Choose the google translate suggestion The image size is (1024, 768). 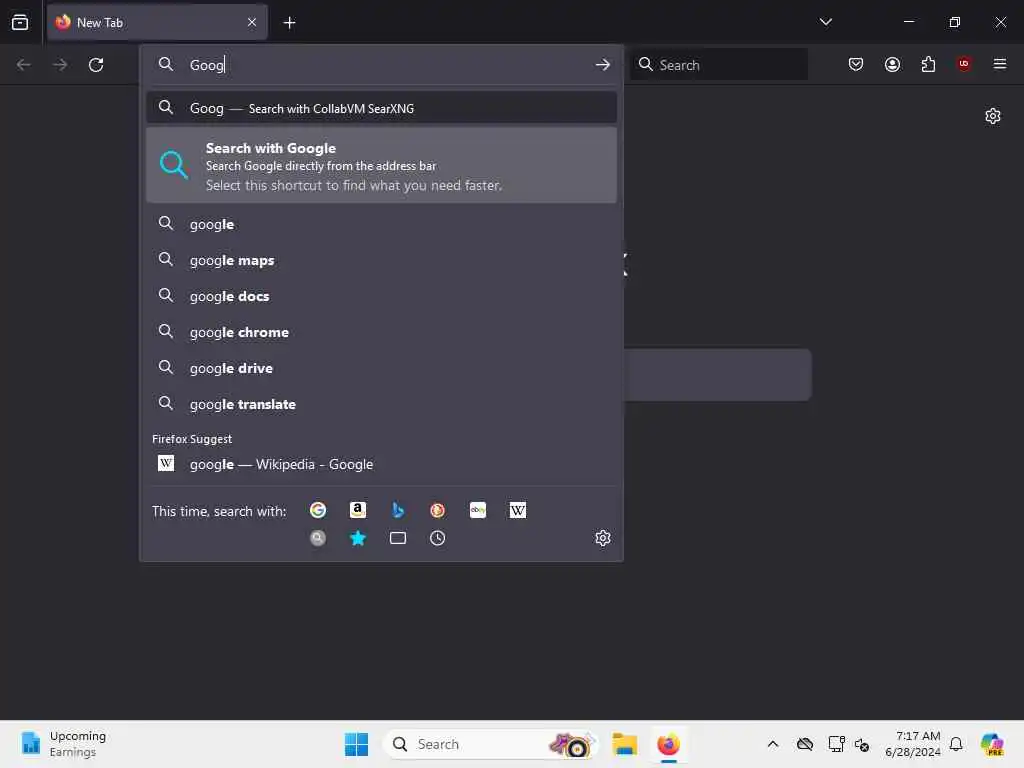pyautogui.click(x=382, y=404)
